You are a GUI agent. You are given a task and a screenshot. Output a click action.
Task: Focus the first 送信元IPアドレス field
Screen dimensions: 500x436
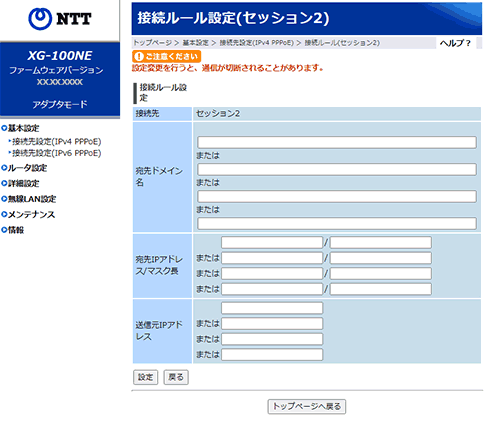[x=272, y=308]
